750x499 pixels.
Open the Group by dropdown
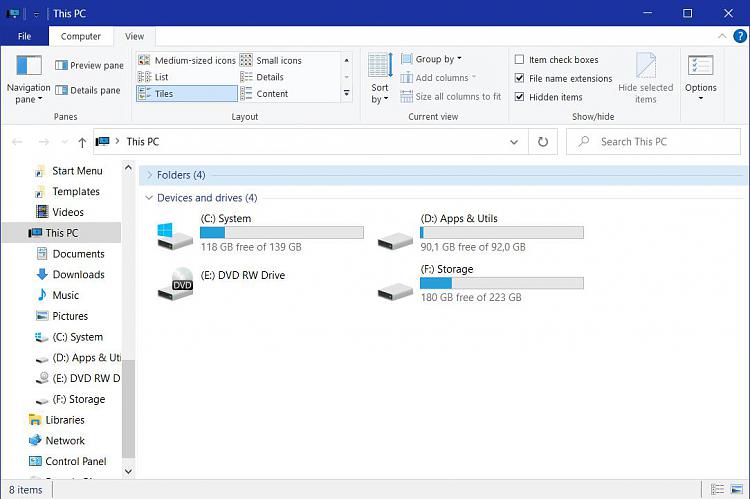tap(431, 59)
